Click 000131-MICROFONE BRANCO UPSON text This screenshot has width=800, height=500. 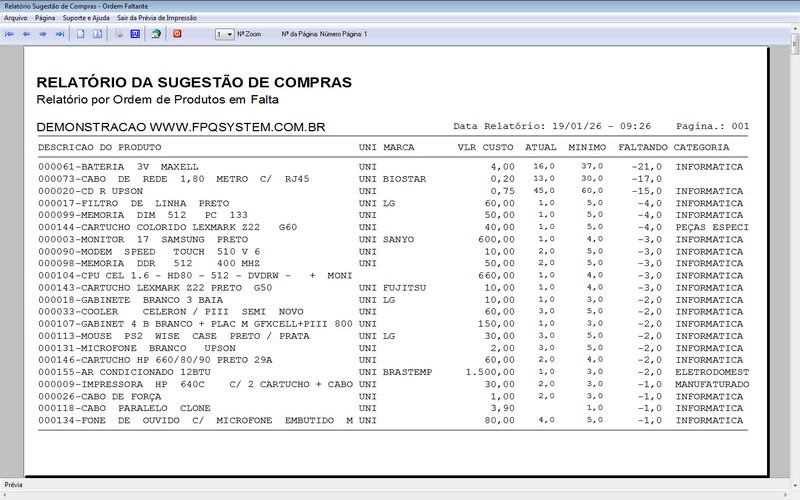(137, 348)
